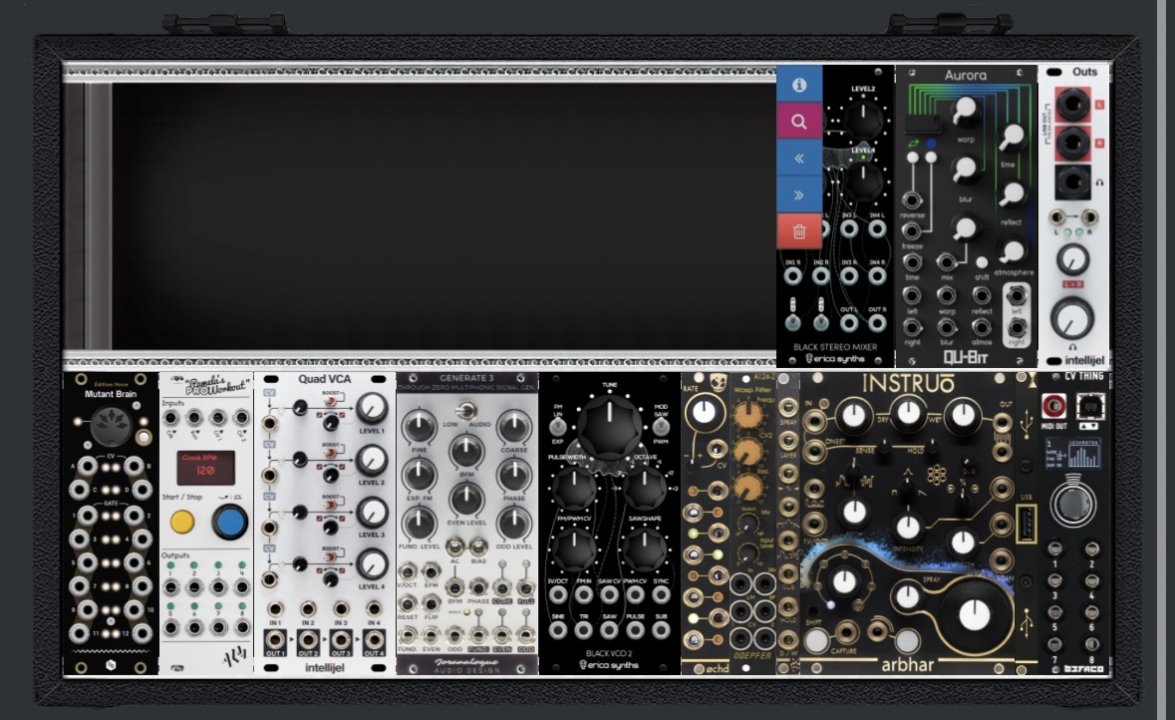Toggle the MOD SAW/PWM switch on Black VCO 2
The image size is (1175, 720).
(x=659, y=426)
